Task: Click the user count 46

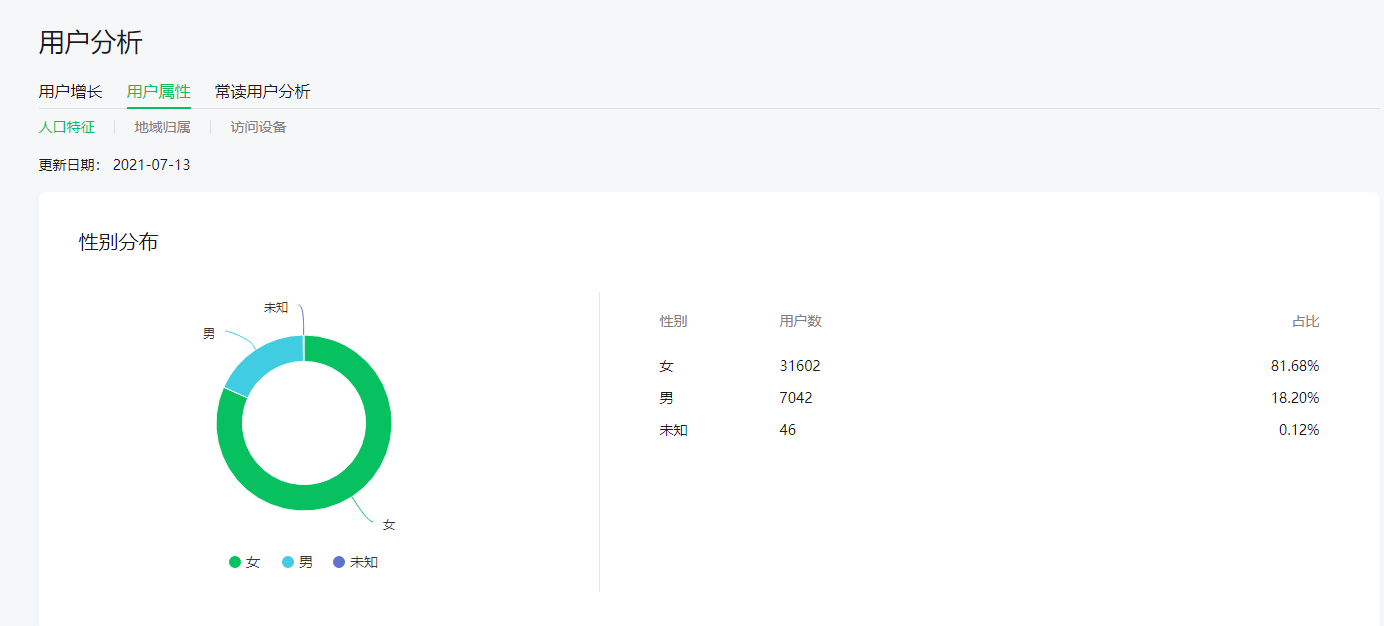Action: tap(788, 430)
